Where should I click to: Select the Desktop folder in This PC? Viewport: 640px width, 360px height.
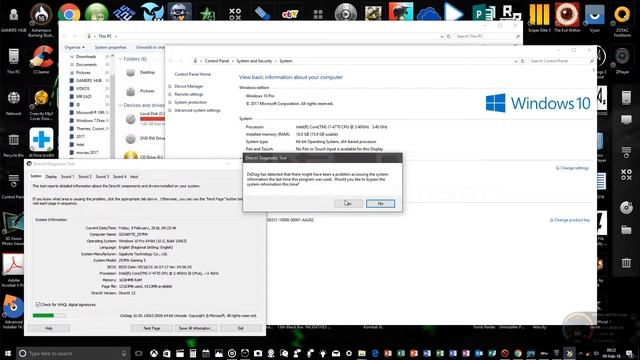[141, 73]
